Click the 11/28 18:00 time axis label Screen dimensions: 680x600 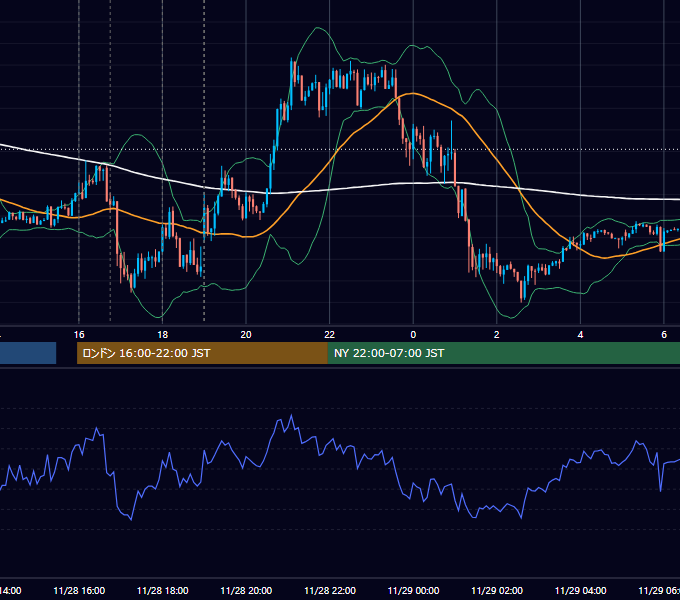click(x=163, y=590)
